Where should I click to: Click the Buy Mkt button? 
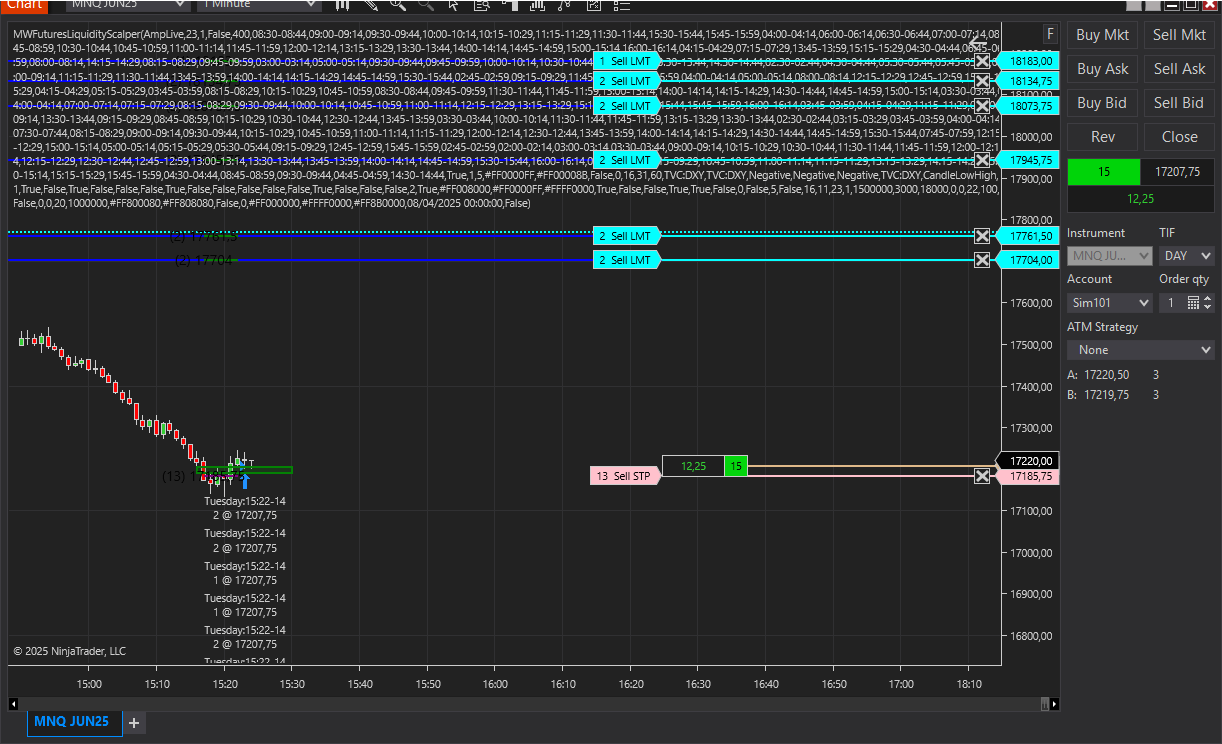(x=1102, y=35)
